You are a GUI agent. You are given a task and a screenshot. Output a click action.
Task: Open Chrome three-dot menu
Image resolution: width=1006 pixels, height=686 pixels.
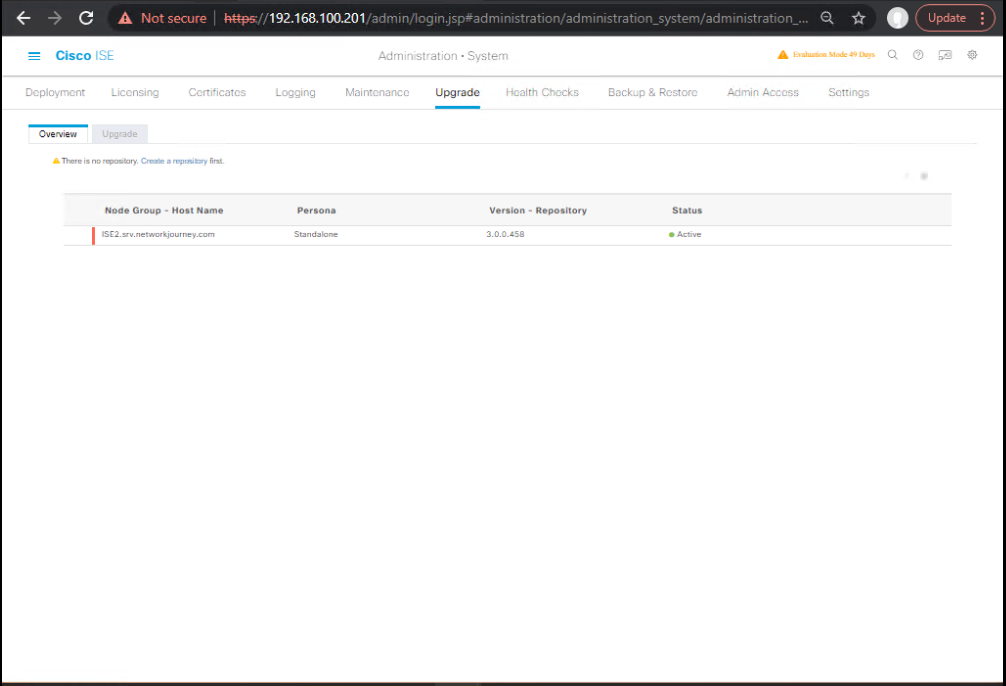click(x=982, y=18)
